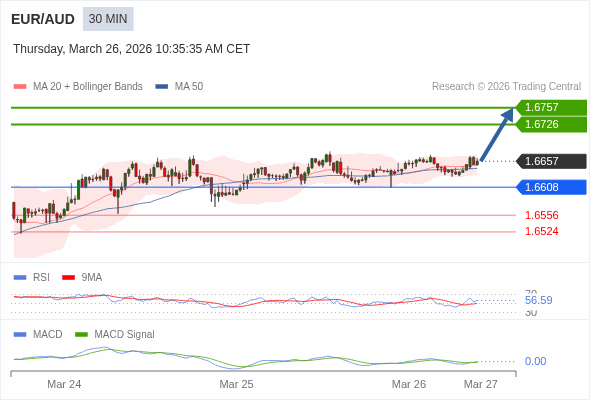Viewport: 590px width, 400px height.
Task: Click the Research © 2026 Trading Central text
Action: tap(506, 87)
